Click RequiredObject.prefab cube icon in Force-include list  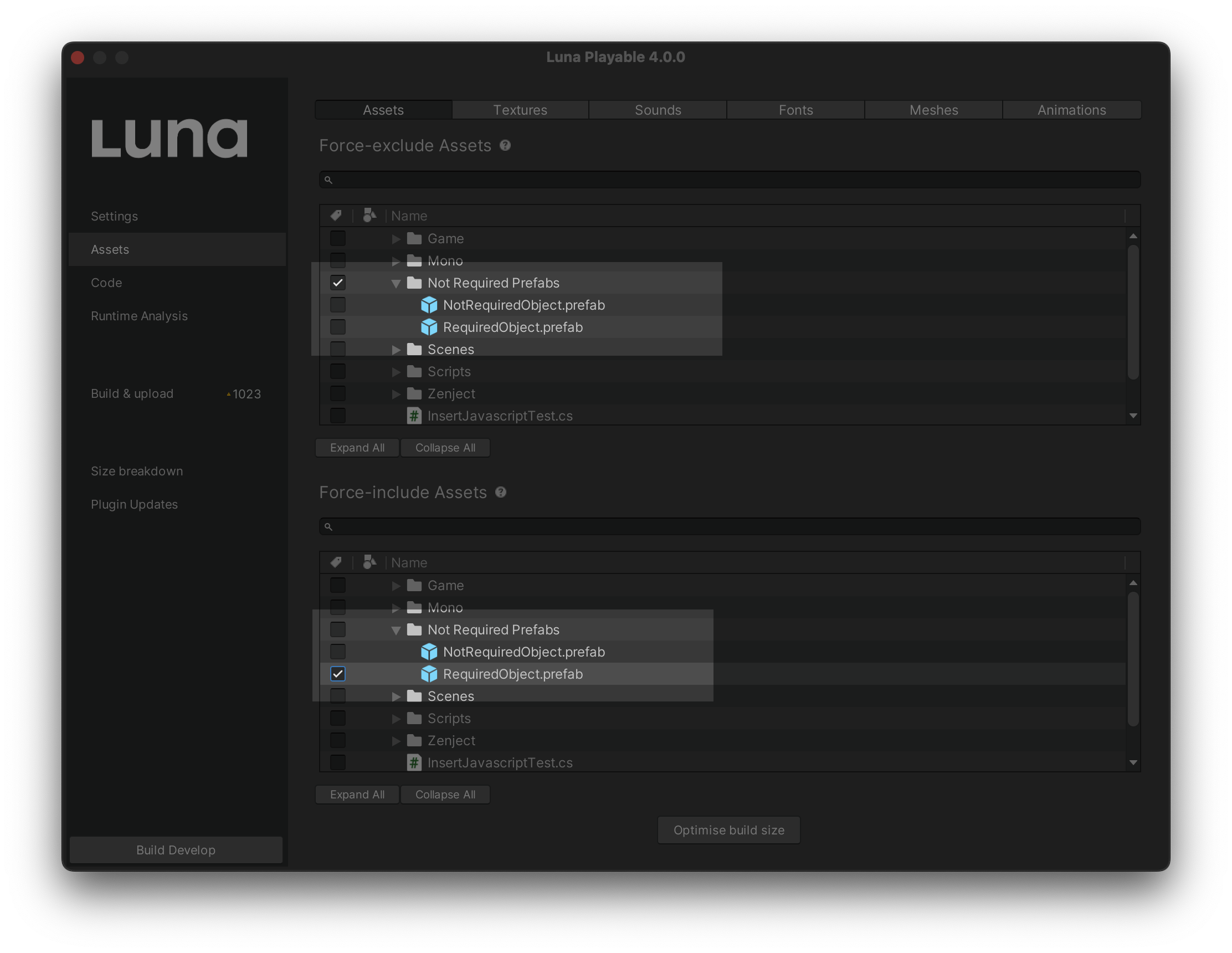[x=429, y=674]
